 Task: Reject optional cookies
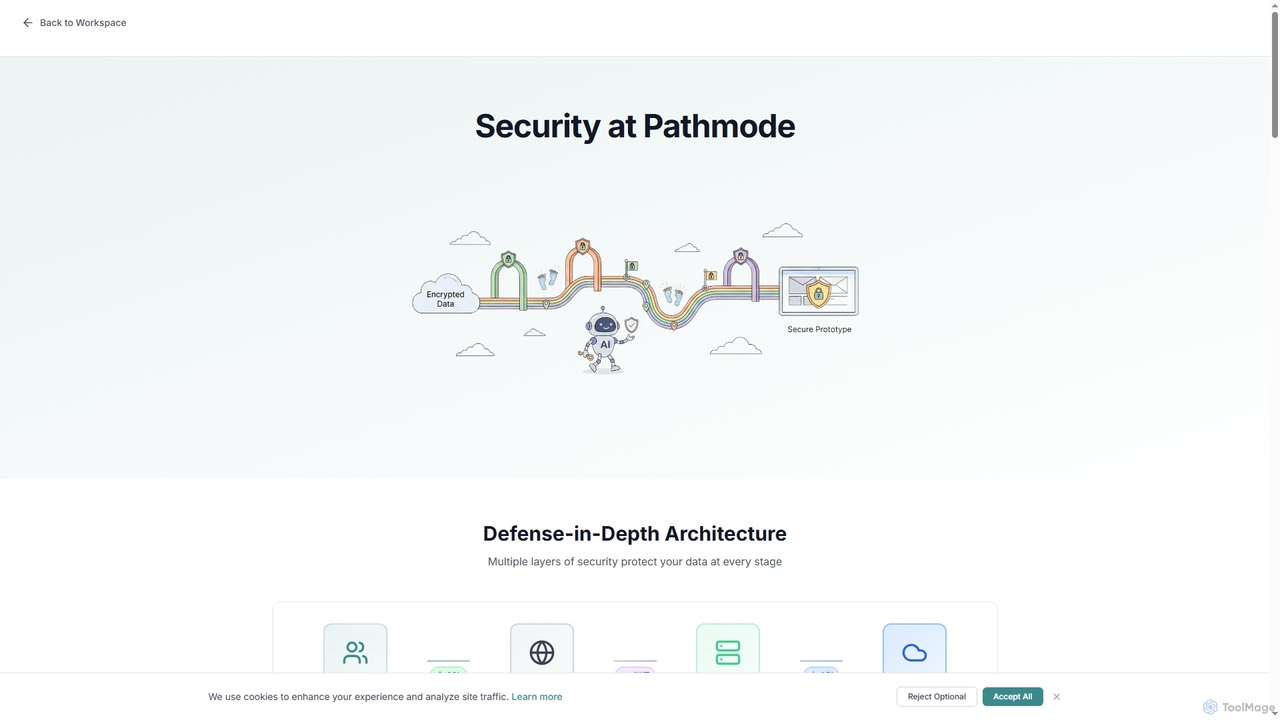(937, 697)
